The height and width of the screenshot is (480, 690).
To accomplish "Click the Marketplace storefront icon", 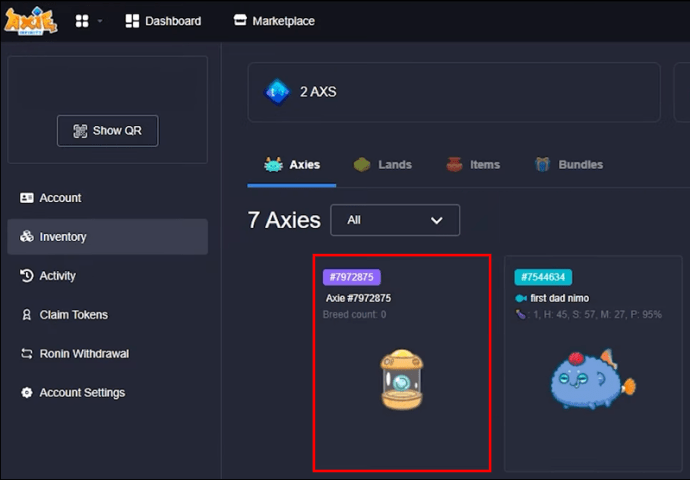I will [x=240, y=20].
